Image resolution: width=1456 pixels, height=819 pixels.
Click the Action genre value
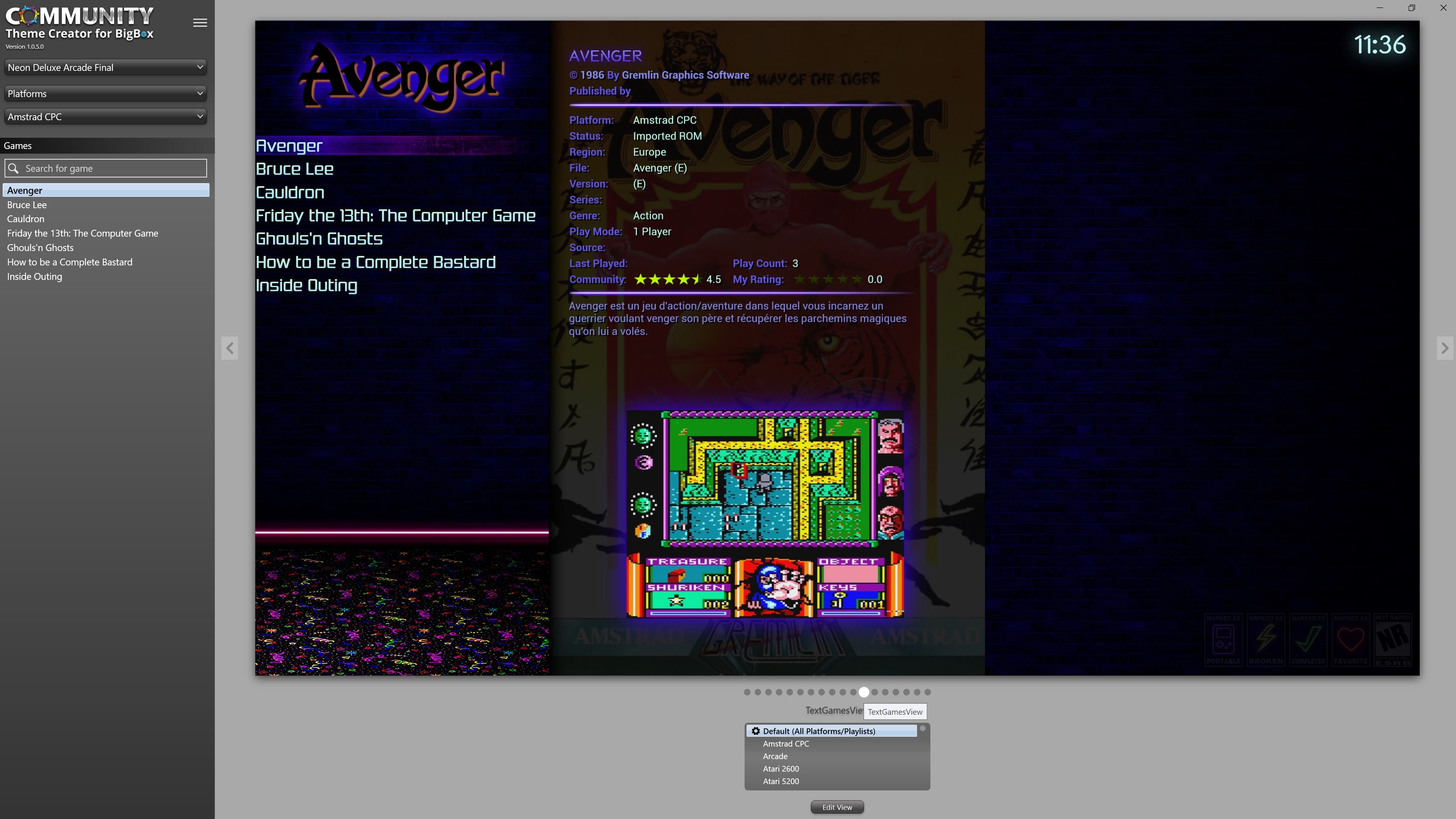click(x=648, y=215)
